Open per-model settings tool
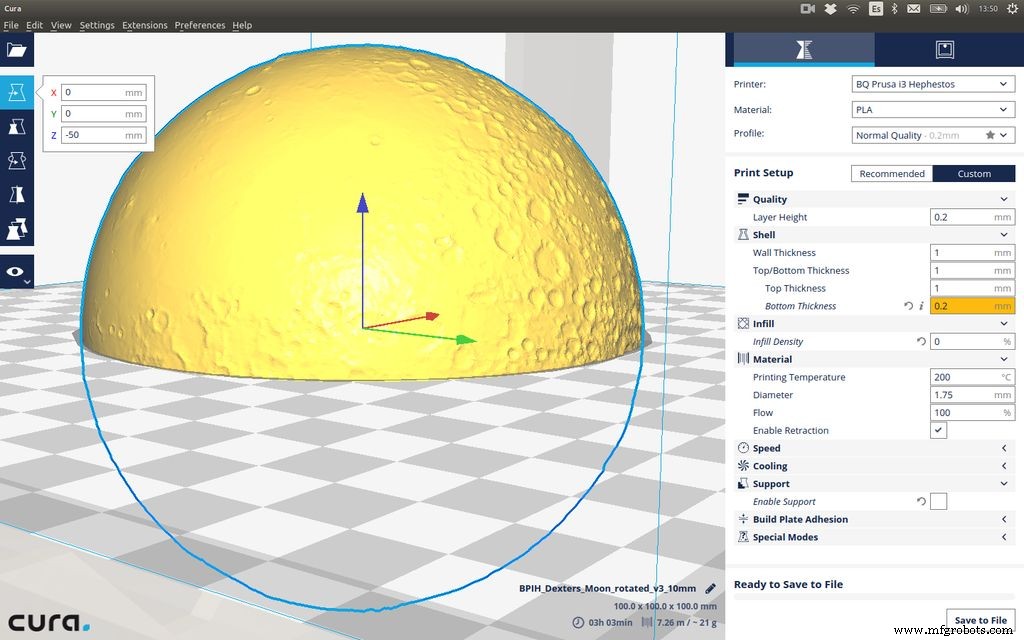1024x640 pixels. pos(15,228)
